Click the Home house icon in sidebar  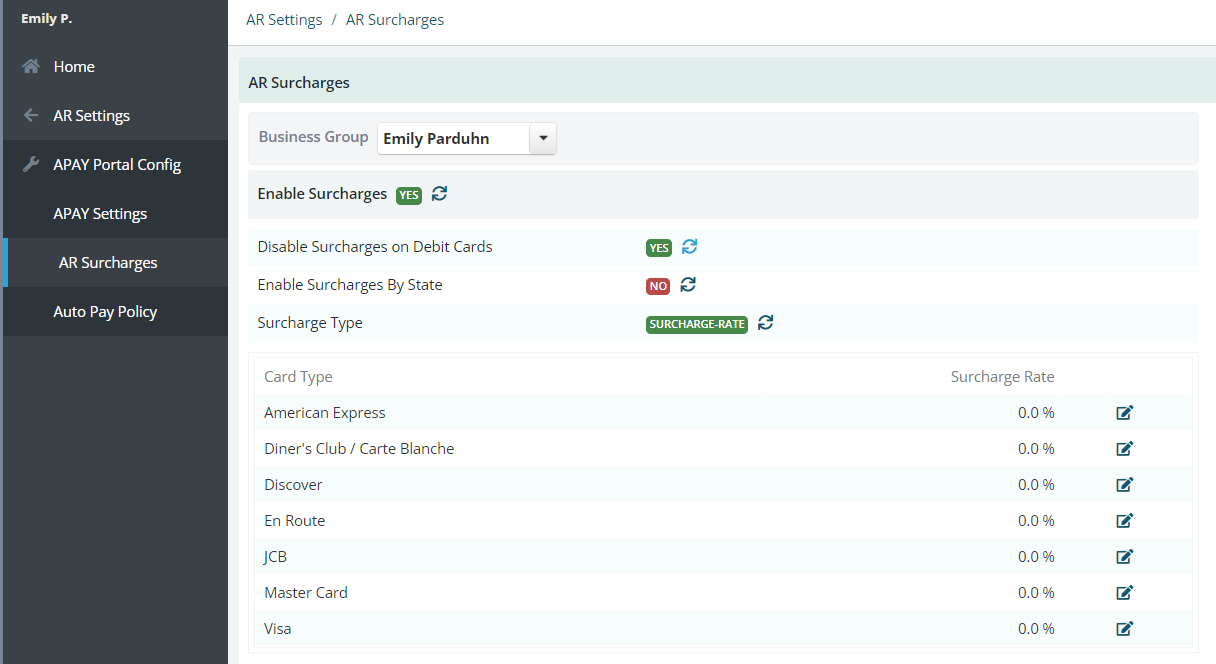[x=32, y=67]
